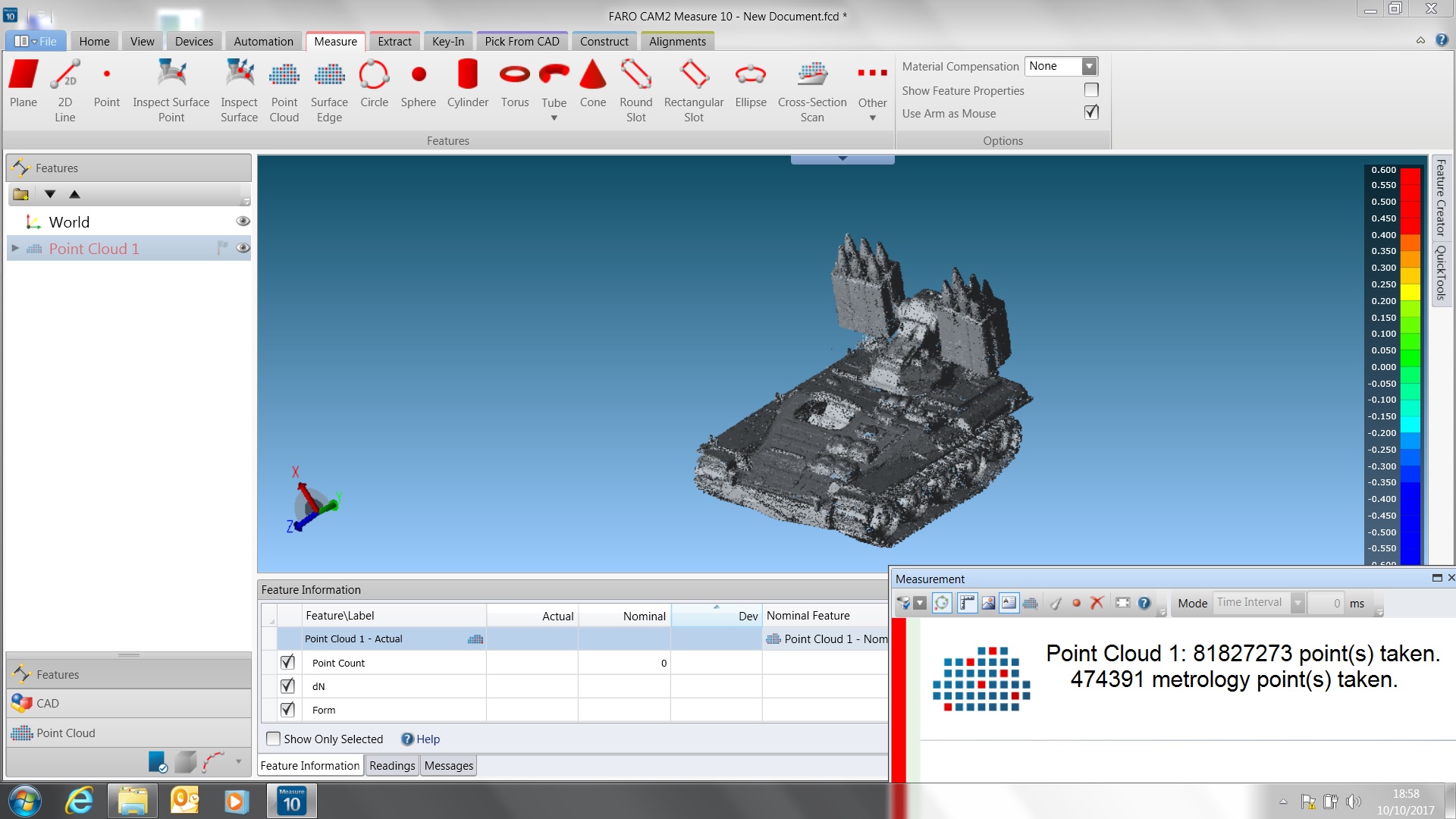This screenshot has height=819, width=1456.
Task: Move feature up with black up arrow
Action: click(x=74, y=194)
